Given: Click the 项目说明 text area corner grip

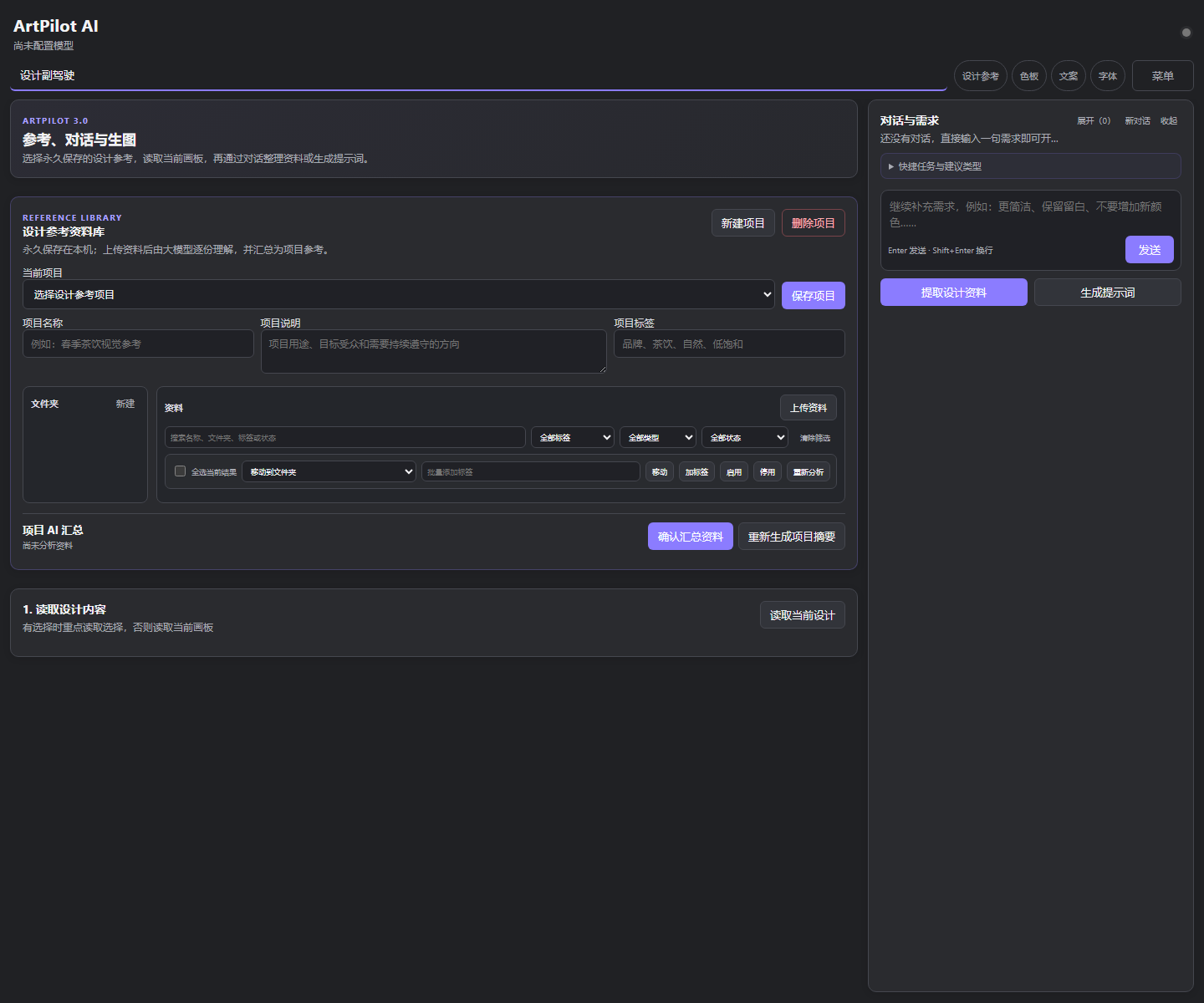Looking at the screenshot, I should click(602, 369).
